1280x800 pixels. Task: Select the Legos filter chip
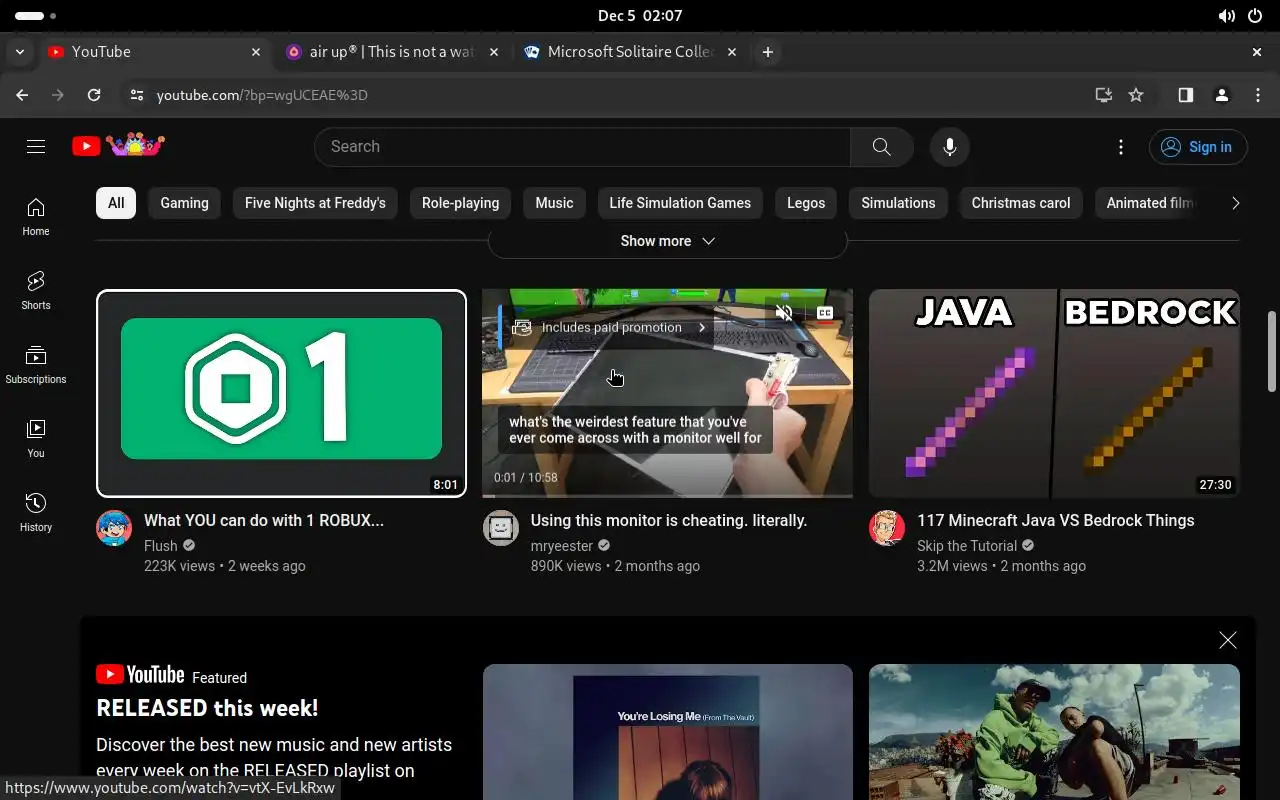(806, 203)
